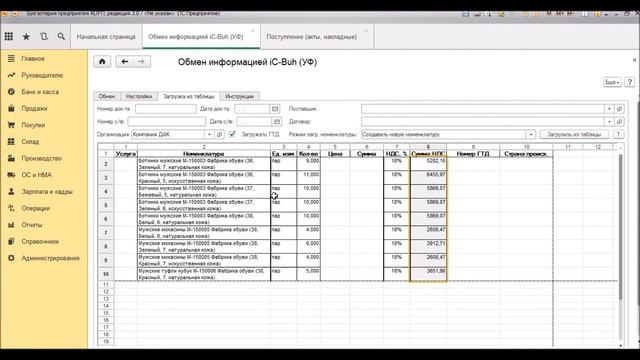The height and width of the screenshot is (360, 640).
Task: Open the Главное section
Action: 33,59
